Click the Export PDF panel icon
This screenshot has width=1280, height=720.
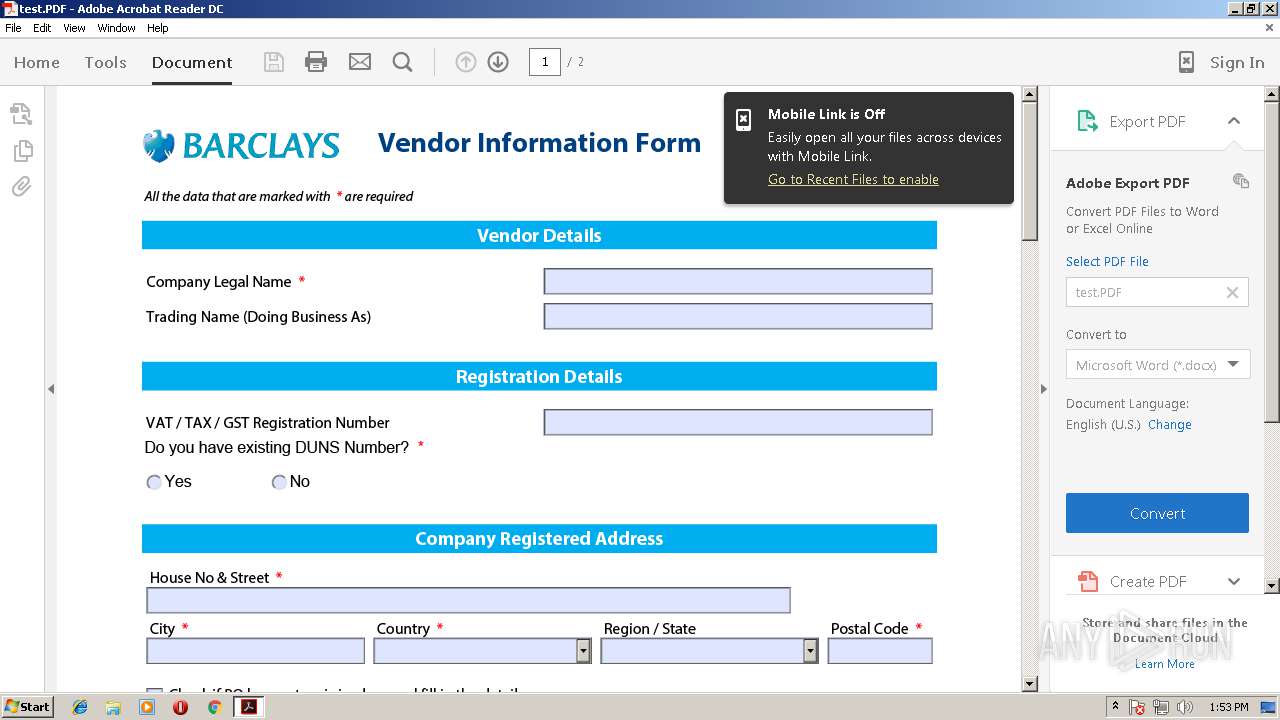[x=1087, y=121]
